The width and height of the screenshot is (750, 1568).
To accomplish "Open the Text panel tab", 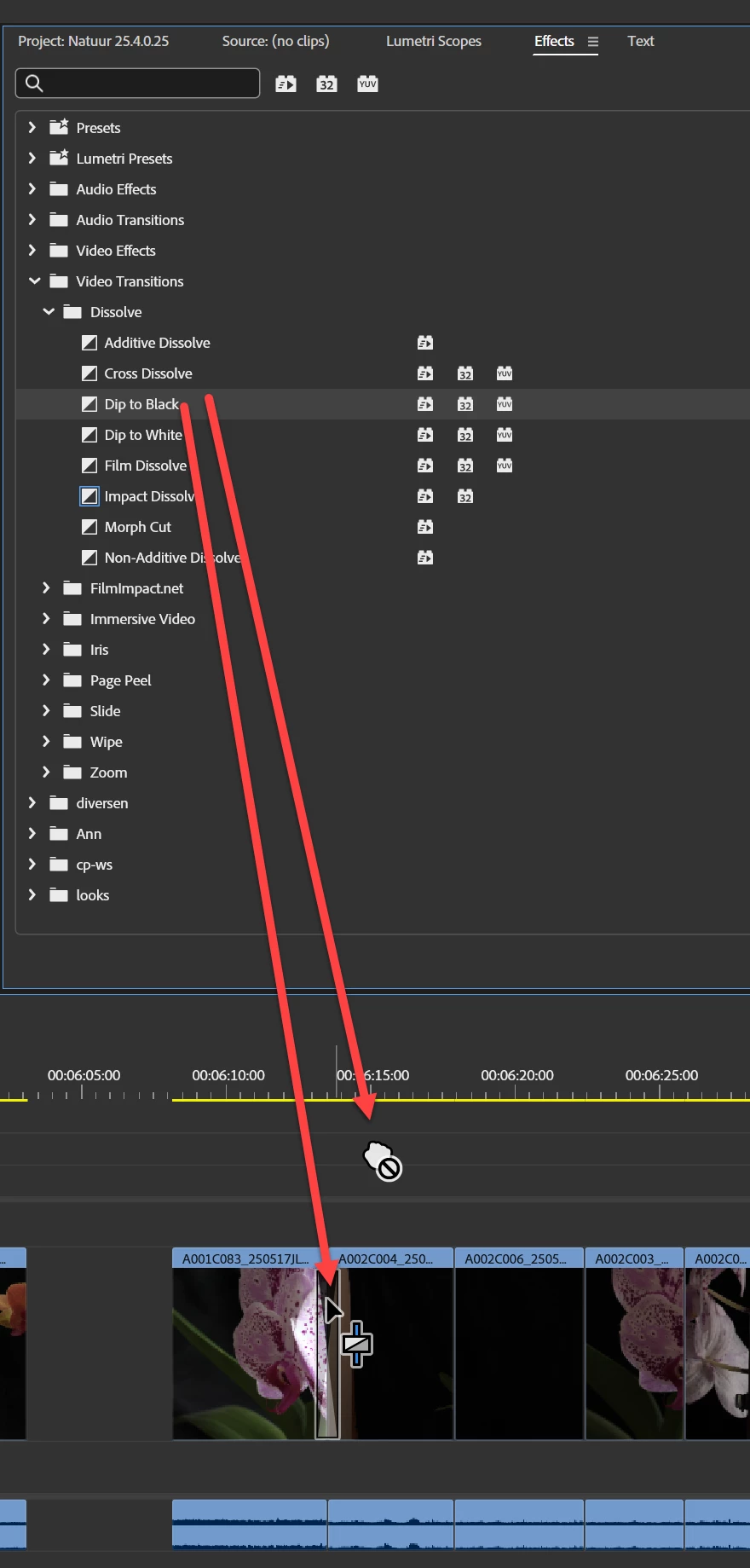I will click(641, 41).
